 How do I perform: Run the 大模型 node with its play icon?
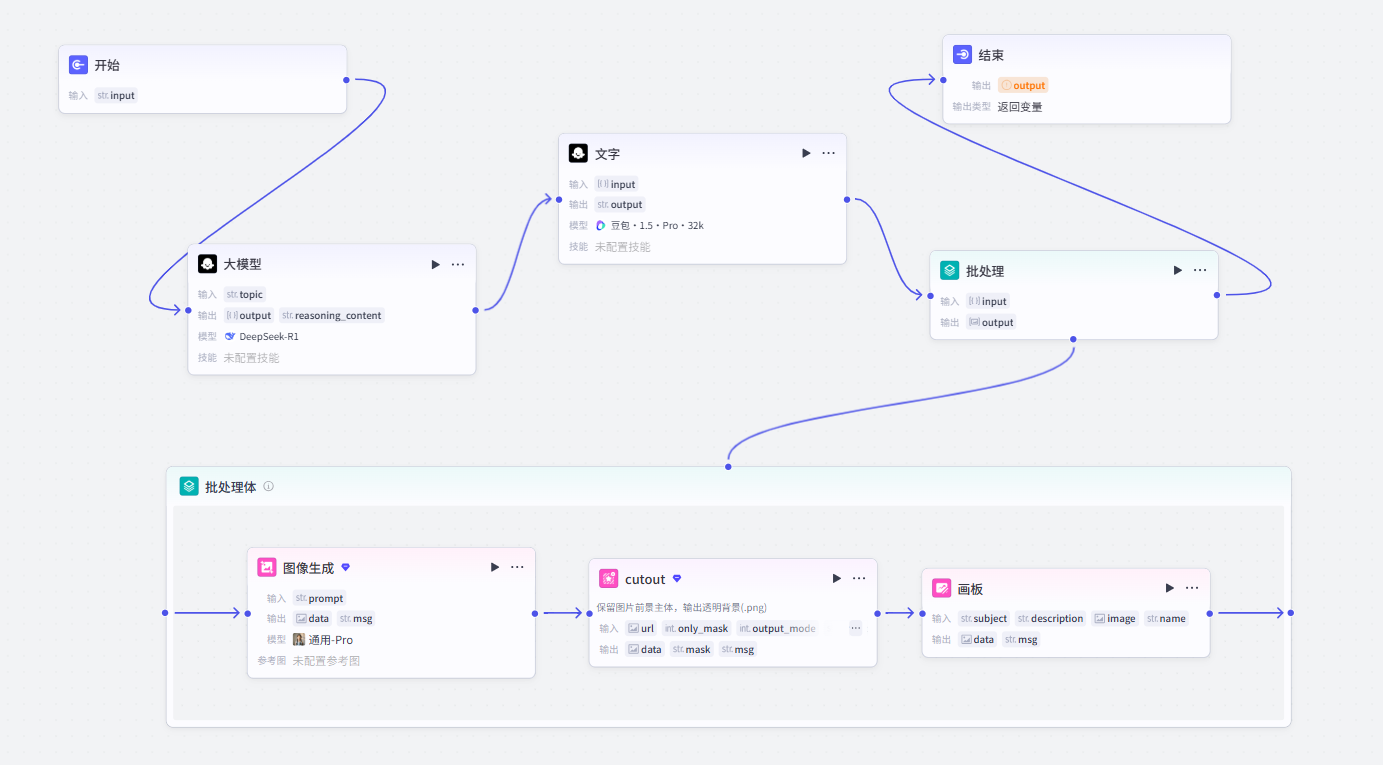click(435, 264)
